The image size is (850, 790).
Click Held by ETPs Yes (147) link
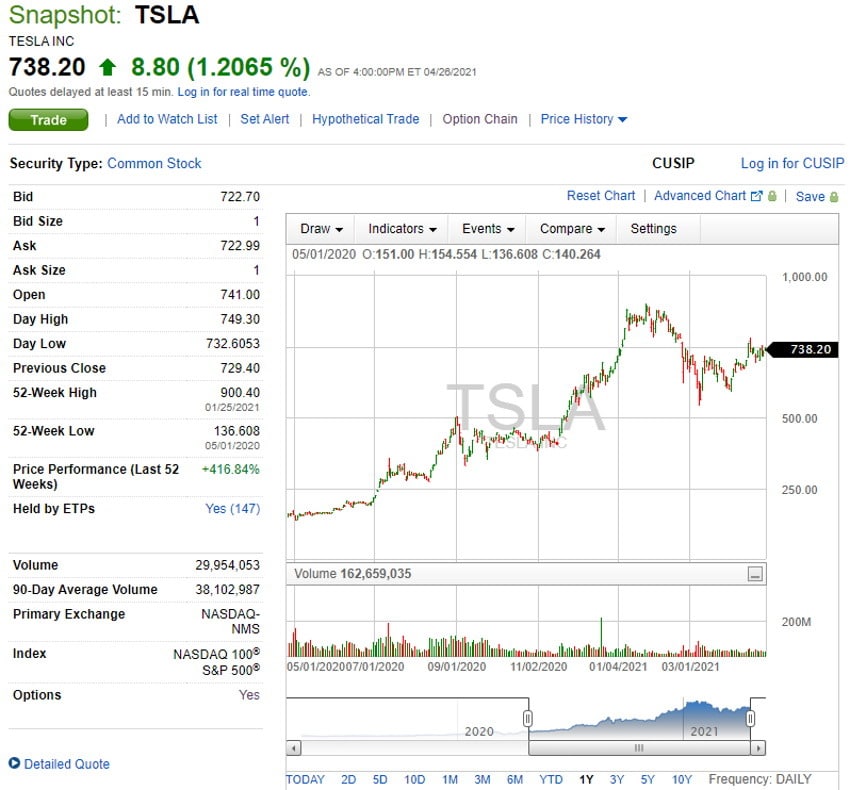tap(233, 509)
